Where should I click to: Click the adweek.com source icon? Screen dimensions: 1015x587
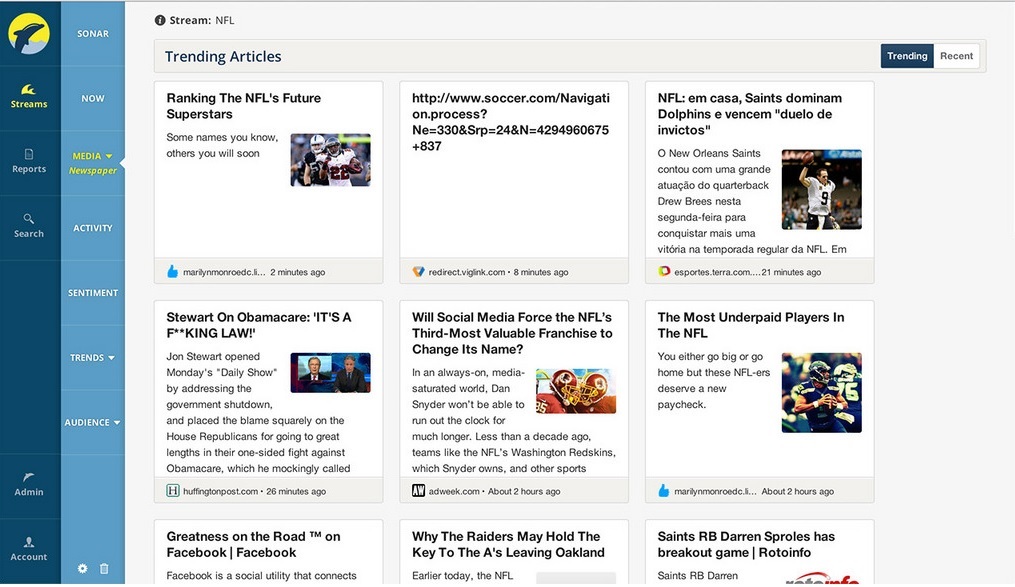[x=418, y=491]
